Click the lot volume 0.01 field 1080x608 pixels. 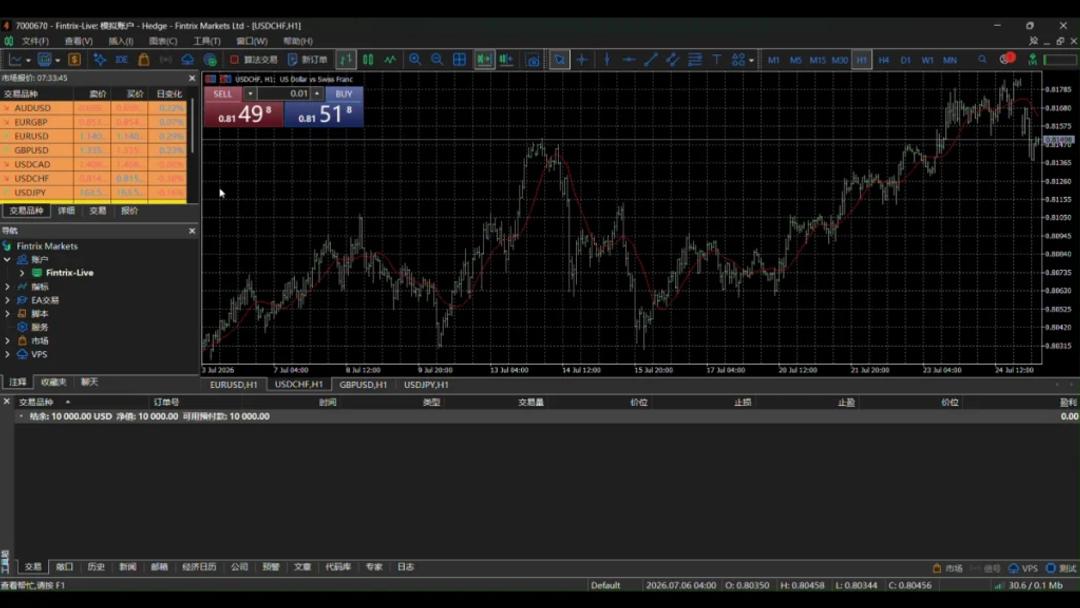(284, 94)
